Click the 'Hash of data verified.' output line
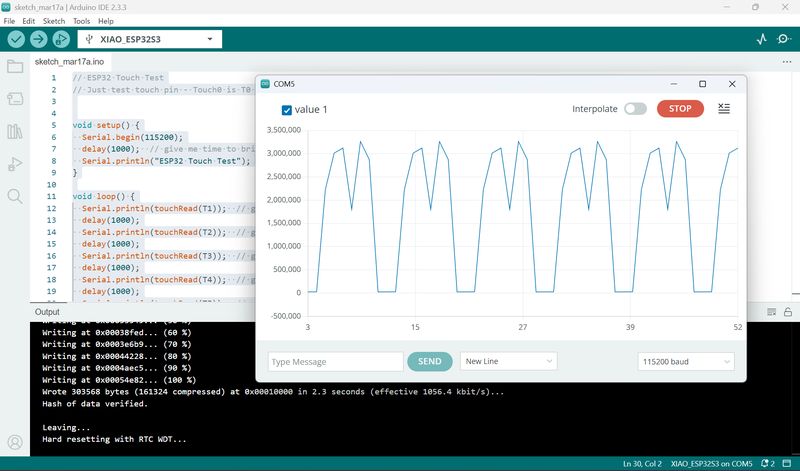 point(95,404)
